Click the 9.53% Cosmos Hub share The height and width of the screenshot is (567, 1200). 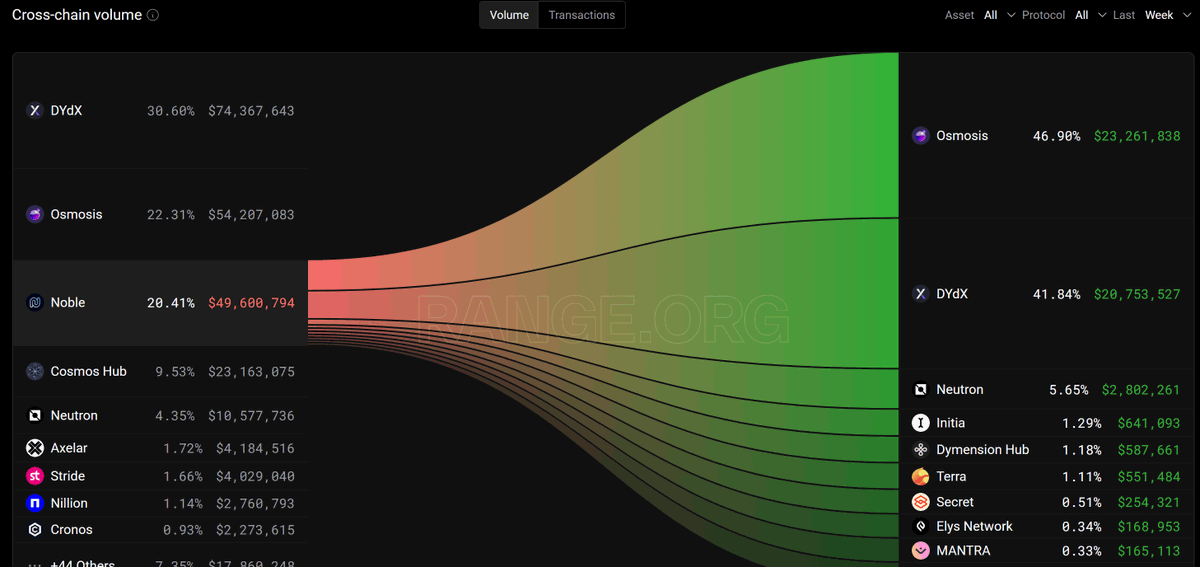(x=175, y=372)
